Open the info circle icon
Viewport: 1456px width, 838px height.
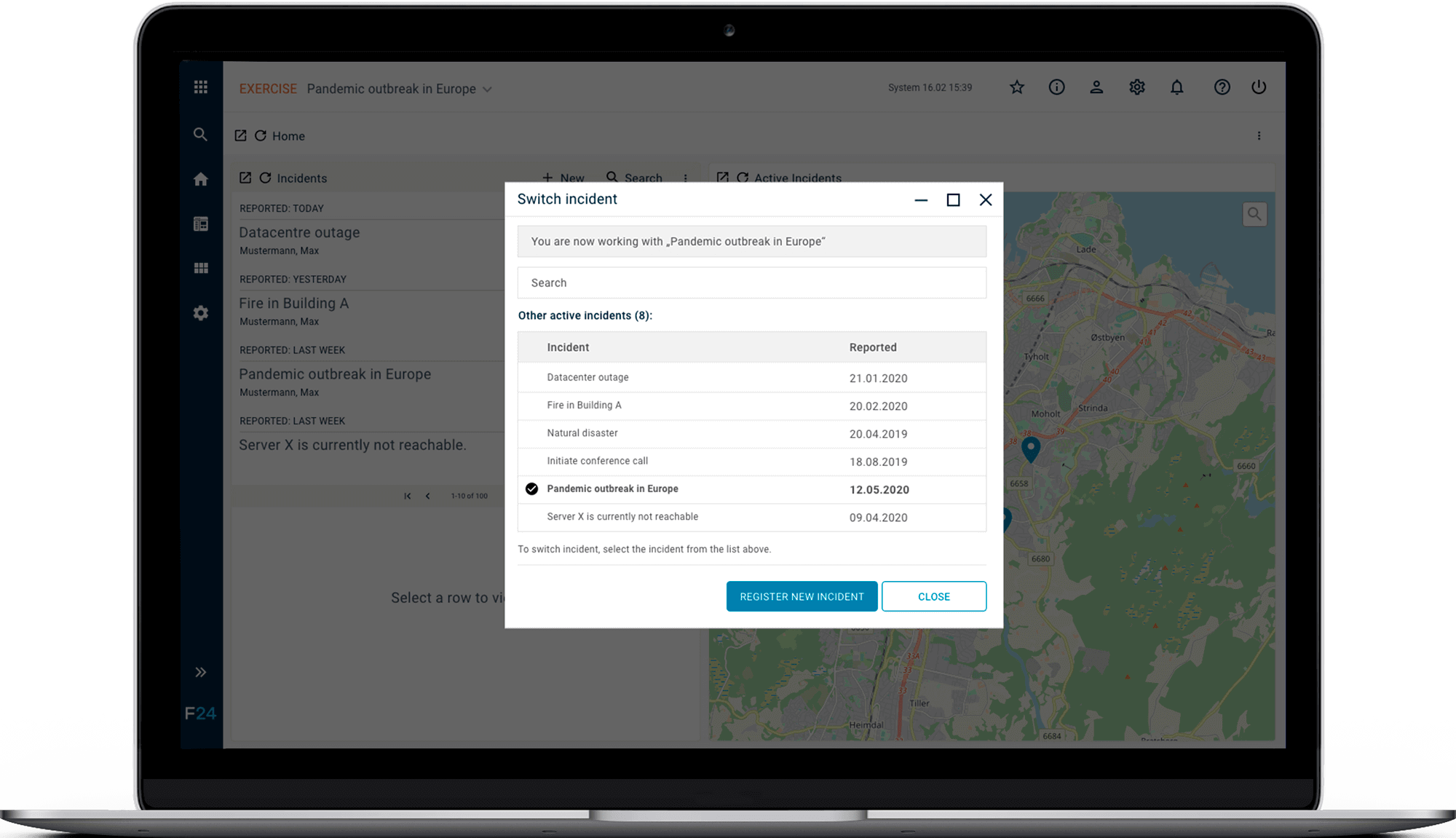[x=1056, y=87]
